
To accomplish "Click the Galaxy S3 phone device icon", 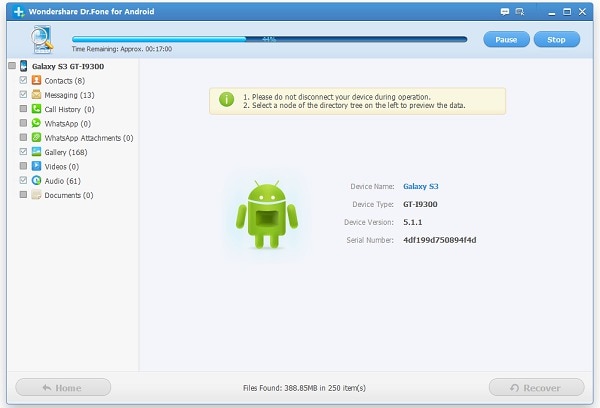I will (24, 66).
